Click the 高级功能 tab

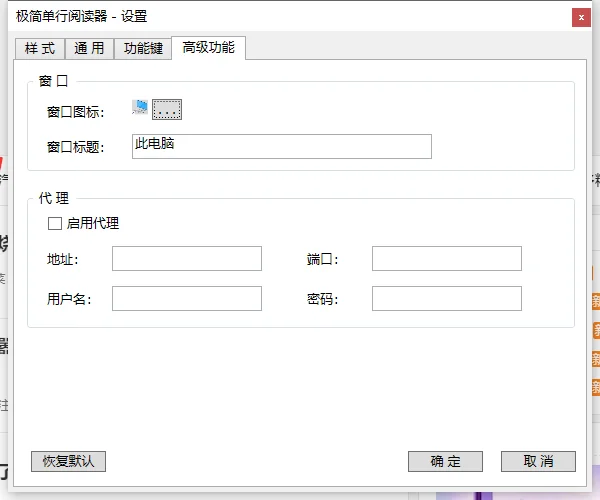209,48
